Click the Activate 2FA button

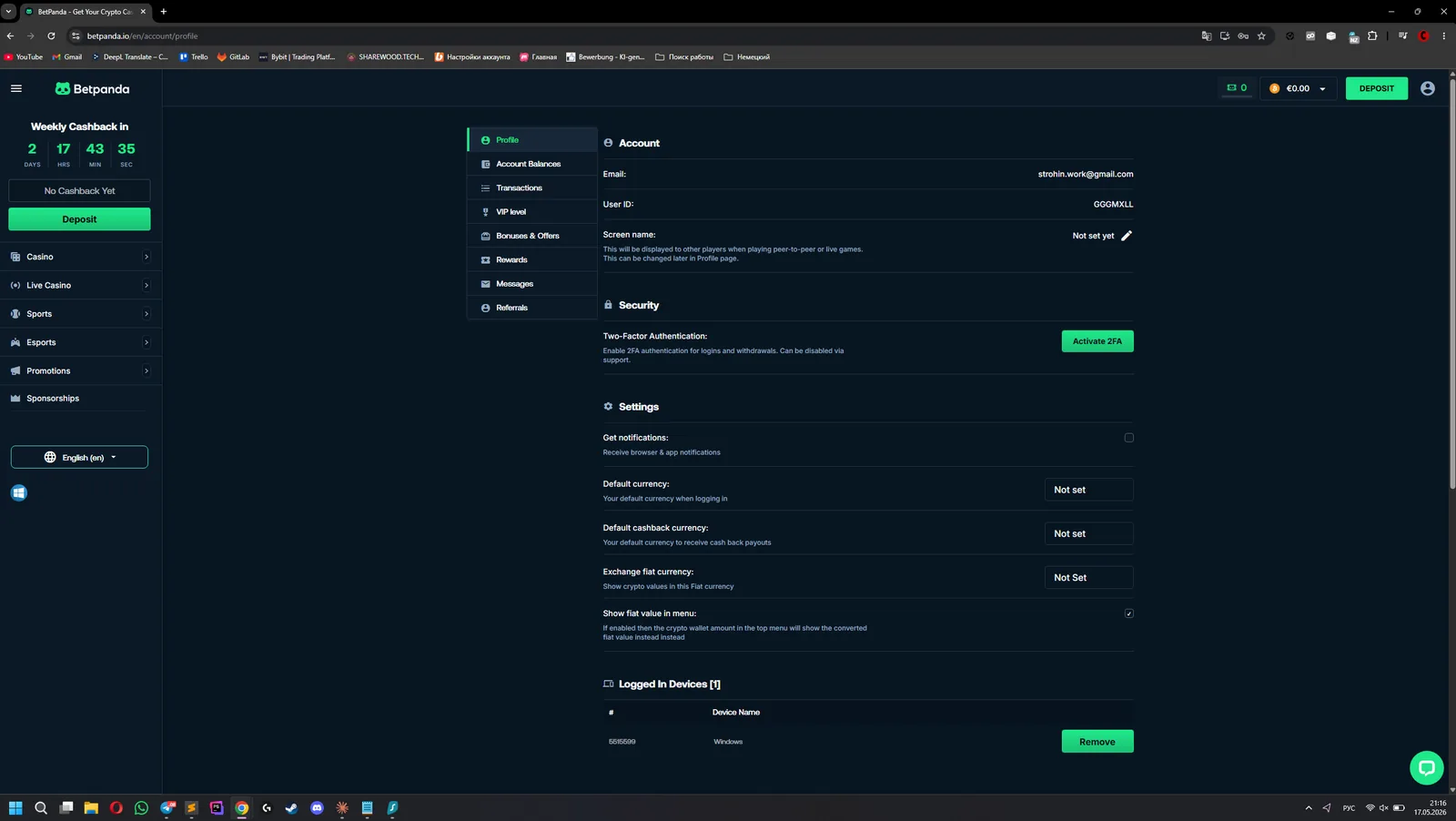(1097, 341)
